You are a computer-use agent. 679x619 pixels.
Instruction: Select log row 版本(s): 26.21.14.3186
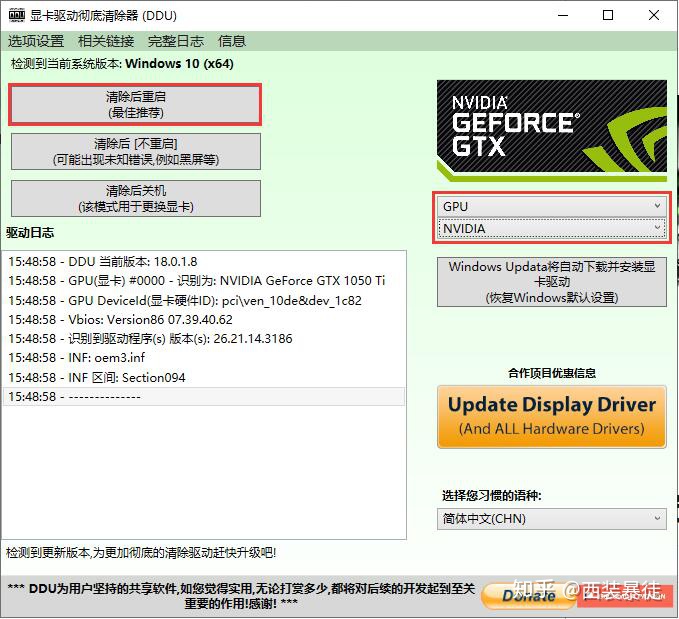point(204,339)
